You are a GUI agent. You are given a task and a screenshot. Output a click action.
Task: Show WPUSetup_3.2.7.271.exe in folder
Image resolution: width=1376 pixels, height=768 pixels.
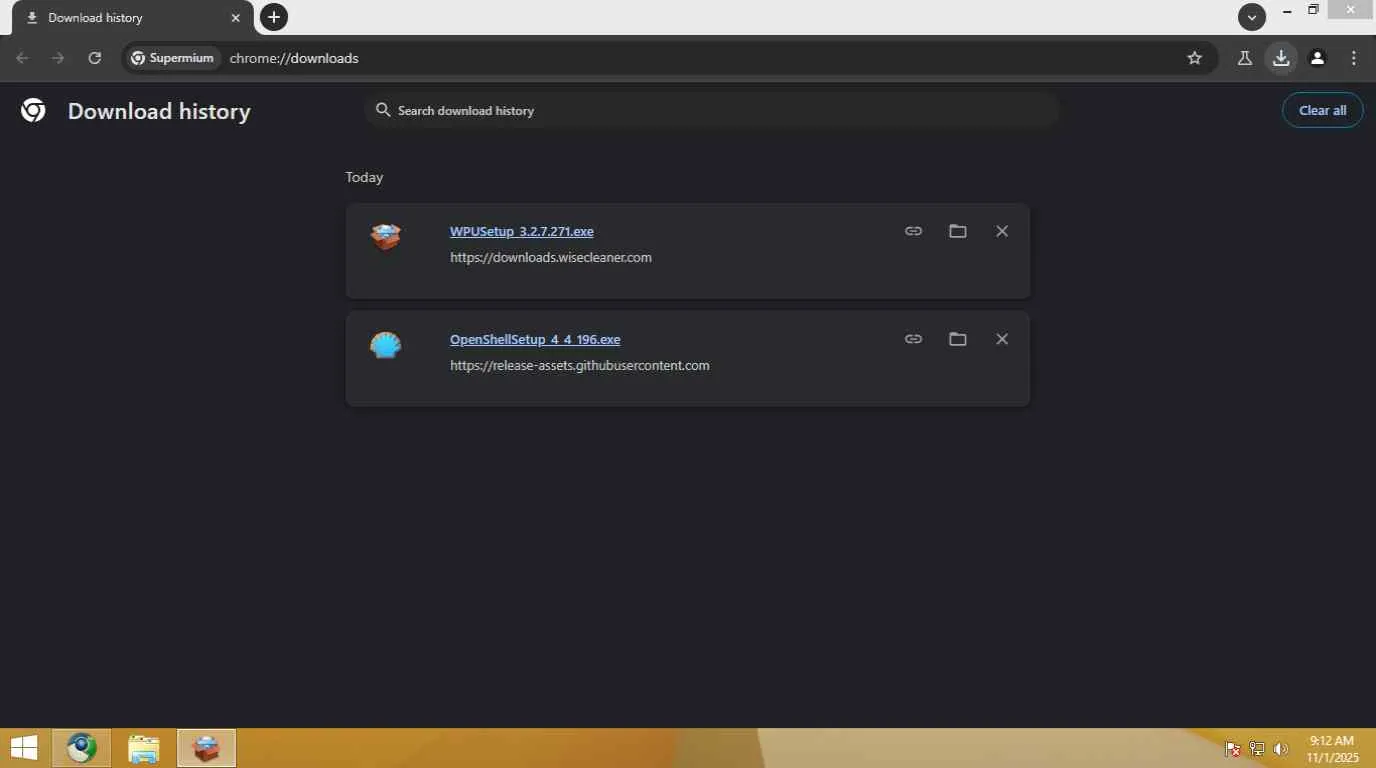tap(957, 231)
